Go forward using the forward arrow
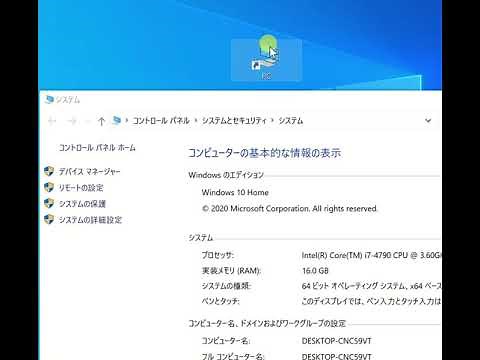This screenshot has height=360, width=480. click(72, 121)
